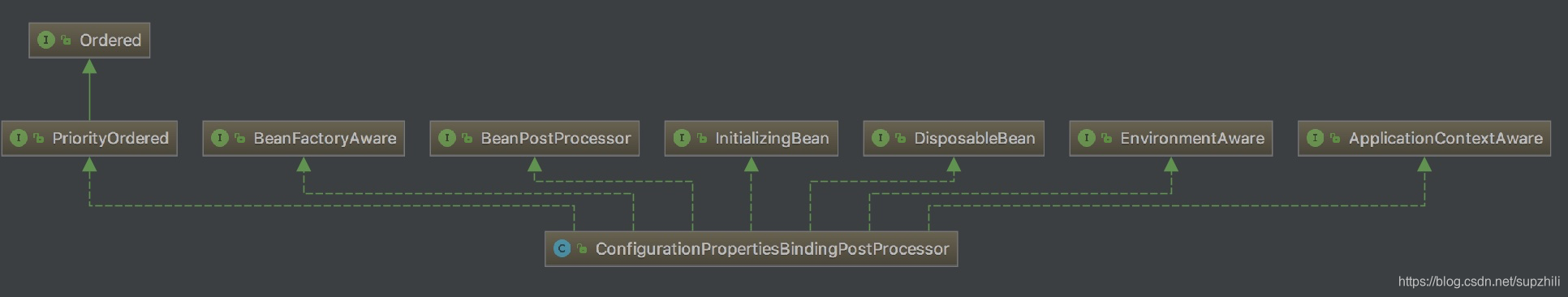
Task: Select the ConfigurationPropertiesBindingPostProcessor class node
Action: pyautogui.click(x=752, y=249)
